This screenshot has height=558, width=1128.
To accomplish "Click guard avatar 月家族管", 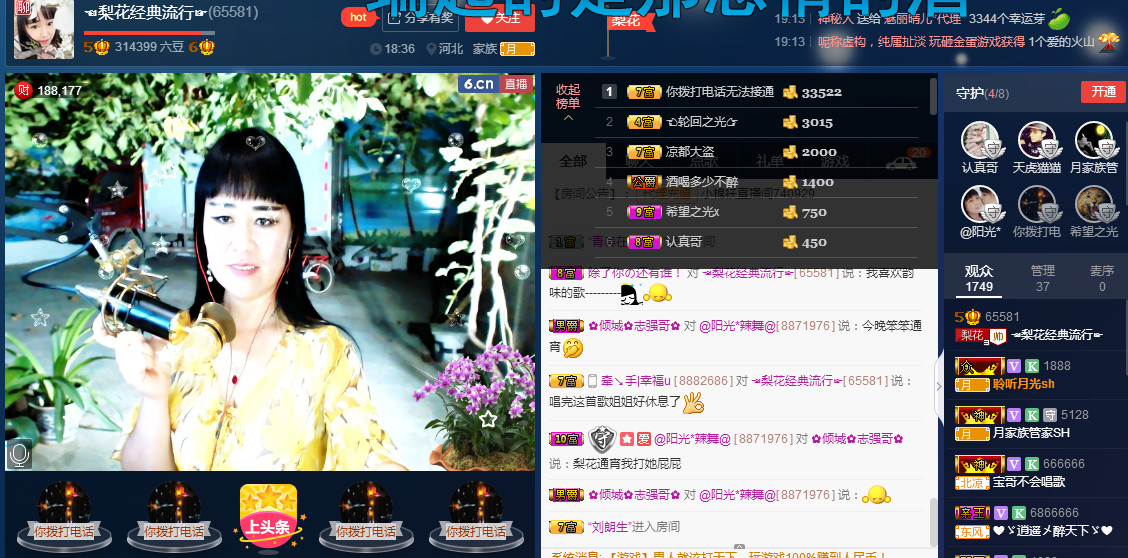I will 1093,140.
